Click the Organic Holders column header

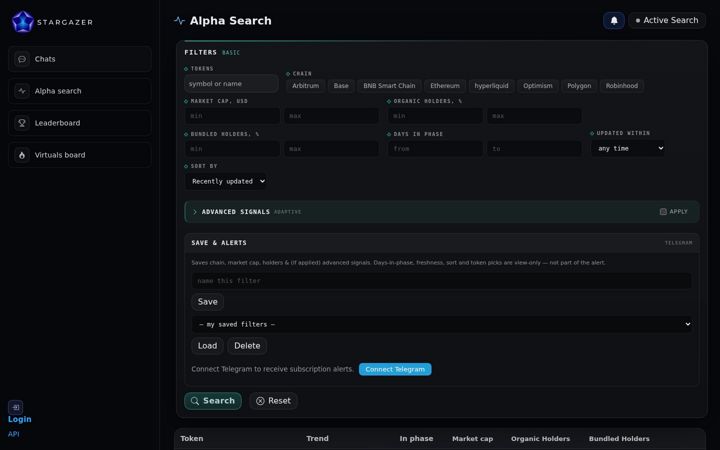tap(540, 439)
